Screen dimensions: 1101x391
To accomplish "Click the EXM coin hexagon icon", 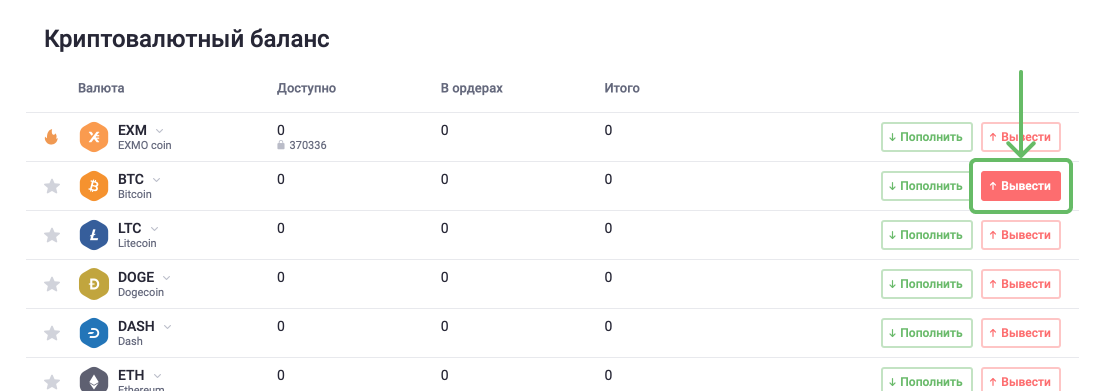I will [94, 137].
